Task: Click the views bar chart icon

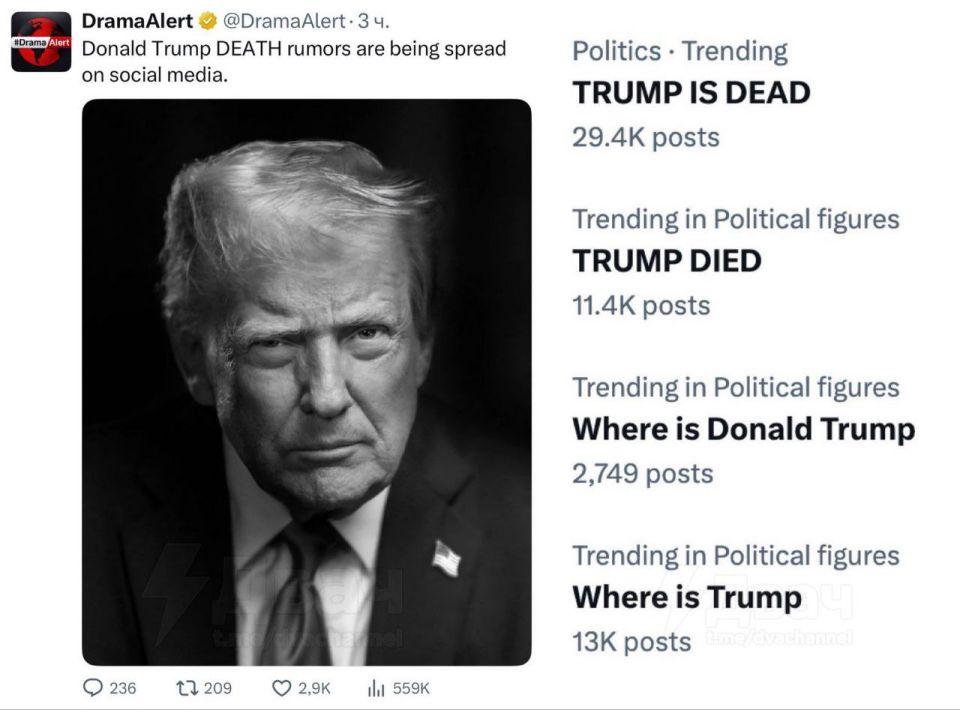Action: [x=377, y=688]
